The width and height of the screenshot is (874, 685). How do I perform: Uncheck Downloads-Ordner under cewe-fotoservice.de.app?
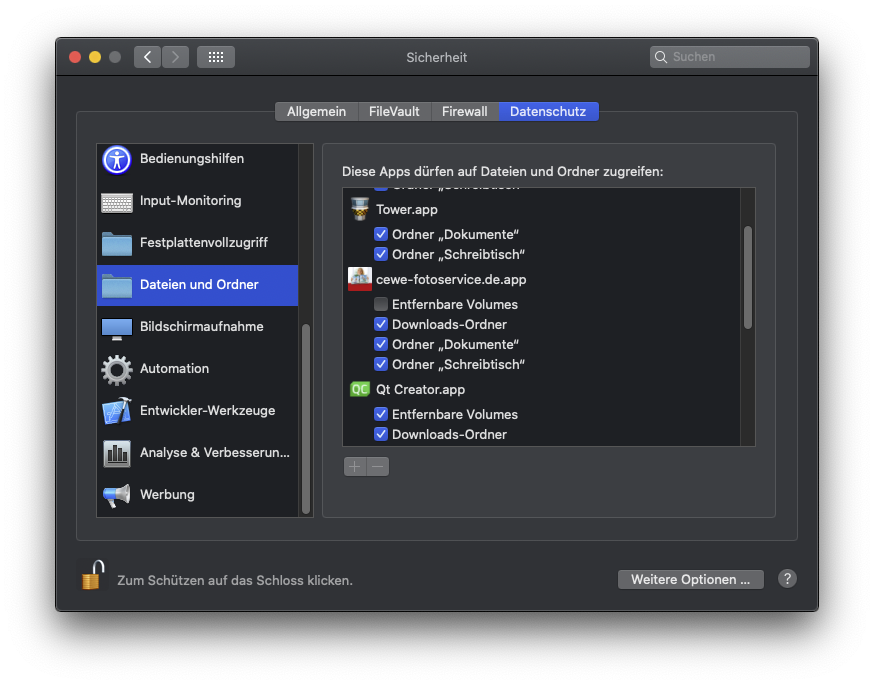tap(381, 324)
